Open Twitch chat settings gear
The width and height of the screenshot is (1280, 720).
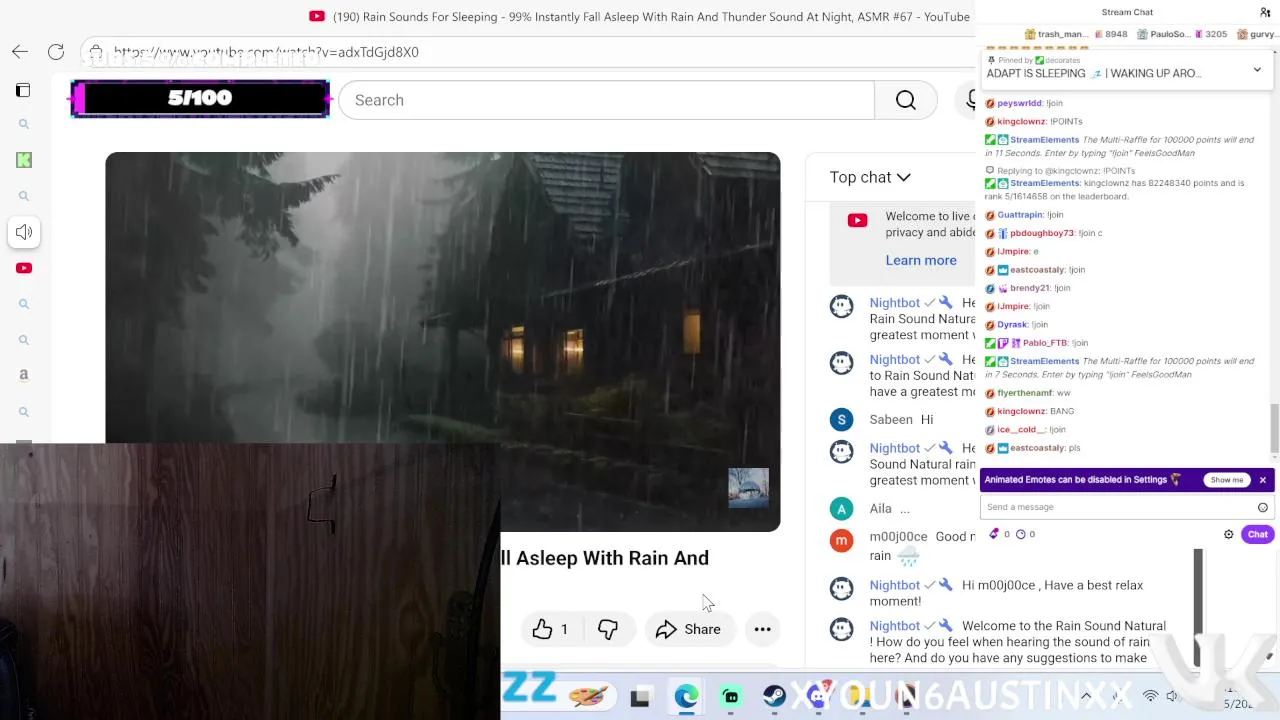1229,534
